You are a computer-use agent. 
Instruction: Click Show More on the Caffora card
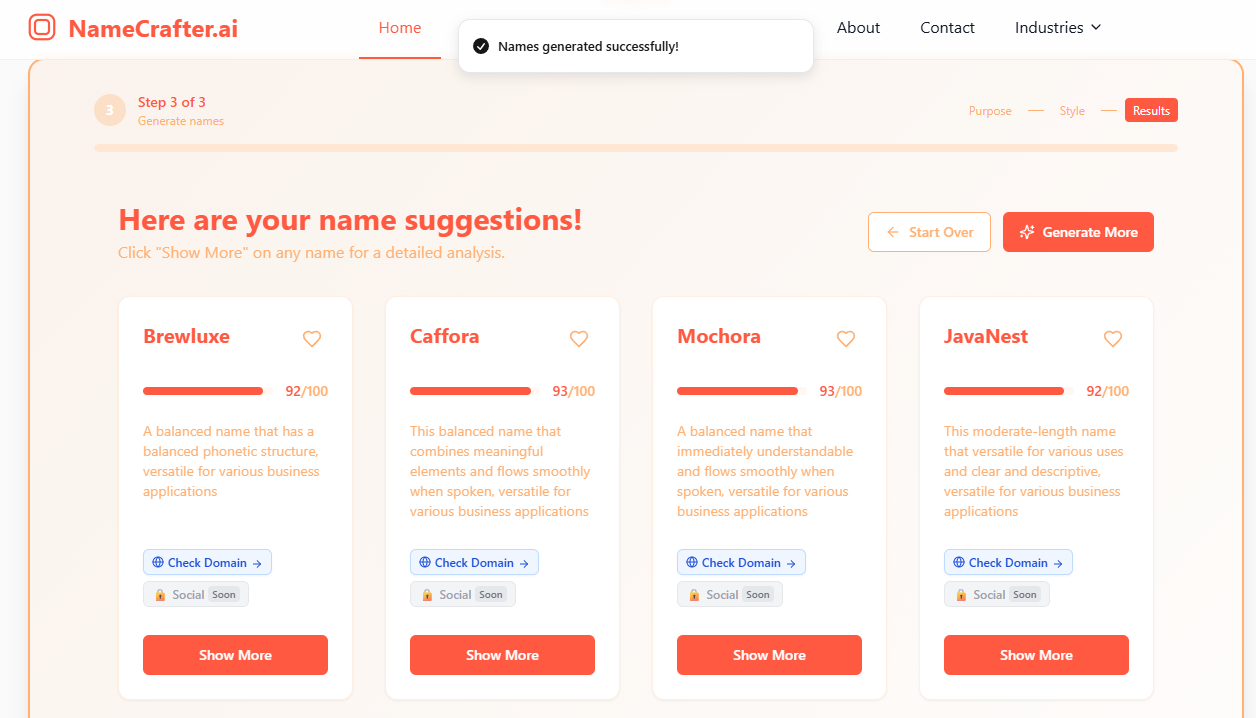pos(502,655)
